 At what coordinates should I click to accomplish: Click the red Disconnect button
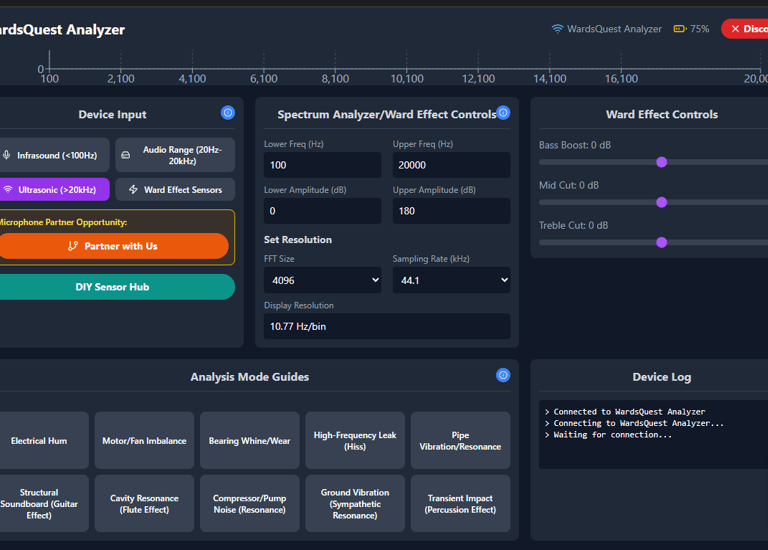[745, 29]
